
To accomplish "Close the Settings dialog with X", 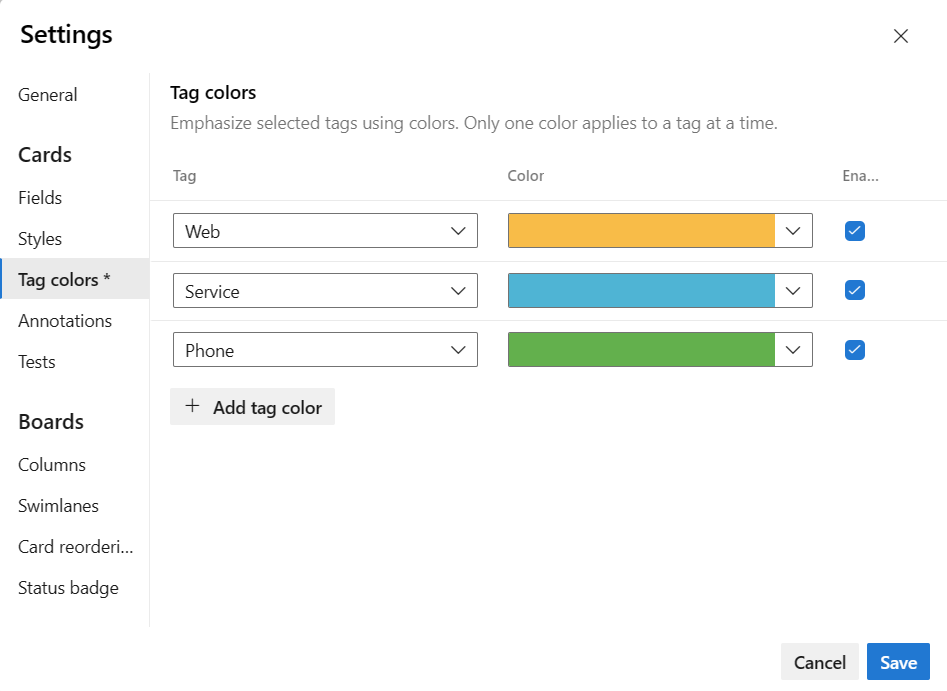I will click(900, 36).
